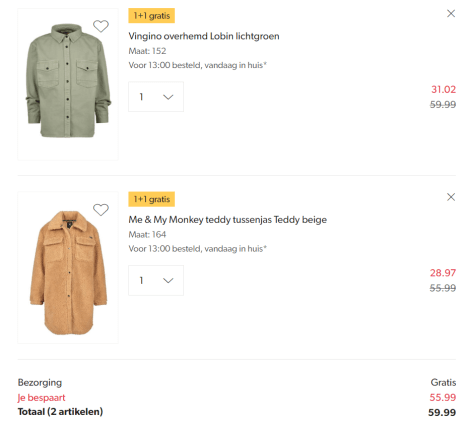Open Vingino overhemd Lobin lichtgroen product title
Viewport: 475px width, 425px height.
(x=204, y=36)
